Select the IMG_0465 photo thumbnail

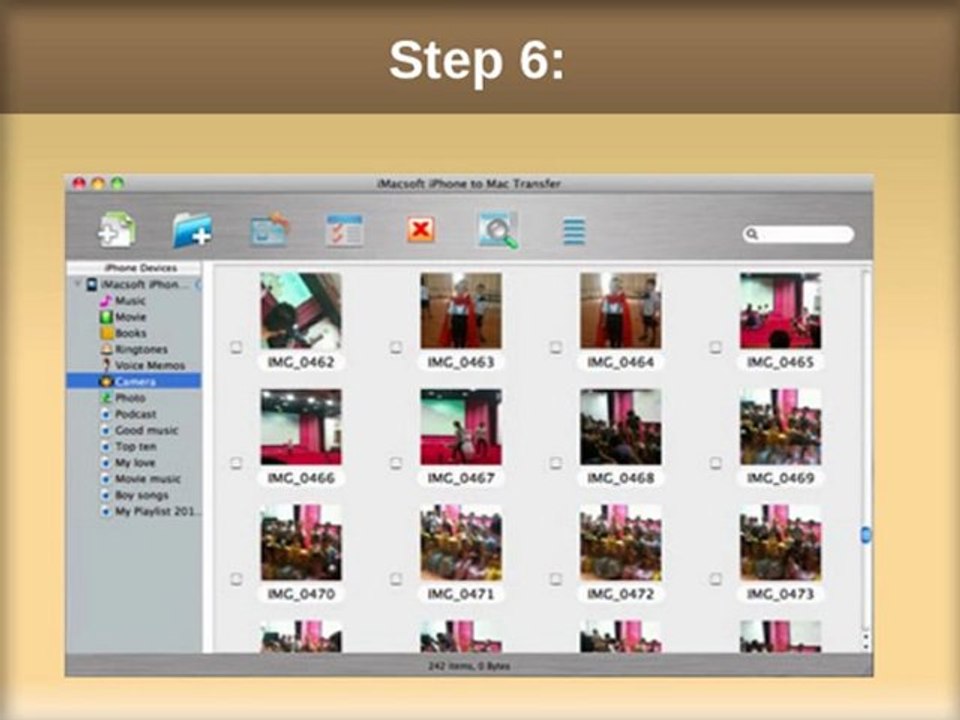780,311
